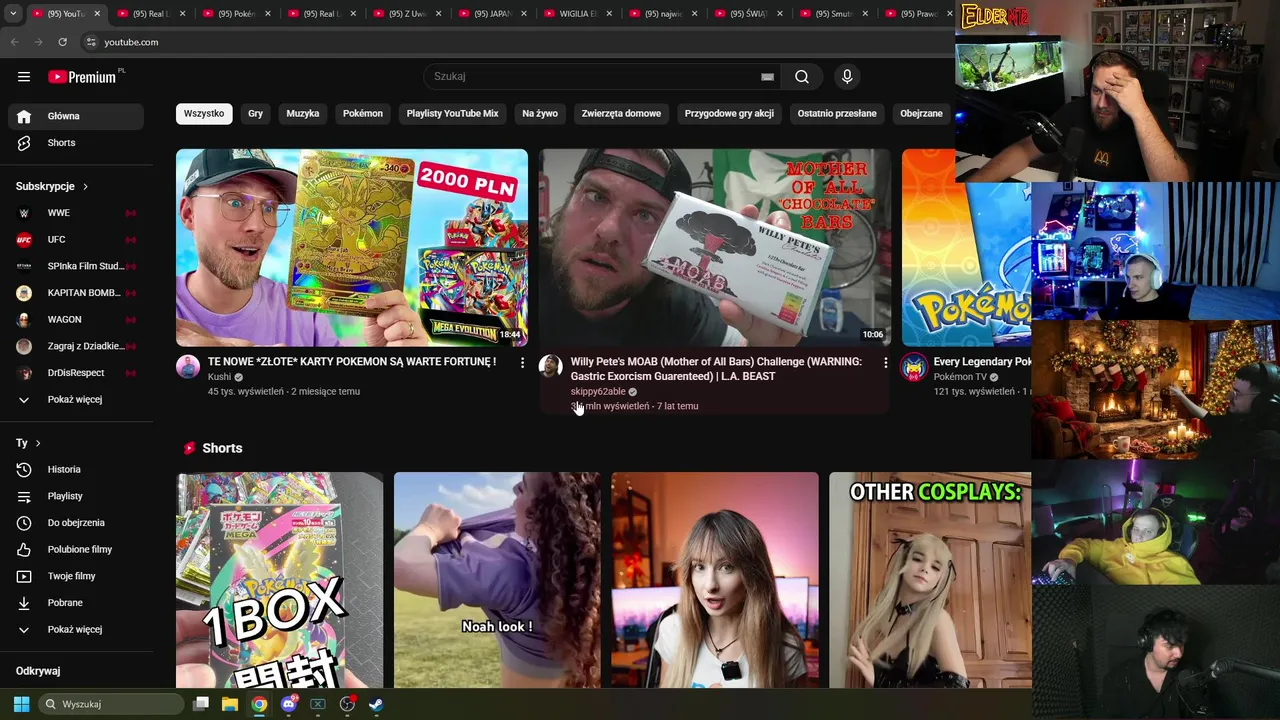Start voice search with microphone icon
The image size is (1280, 720).
pos(847,77)
